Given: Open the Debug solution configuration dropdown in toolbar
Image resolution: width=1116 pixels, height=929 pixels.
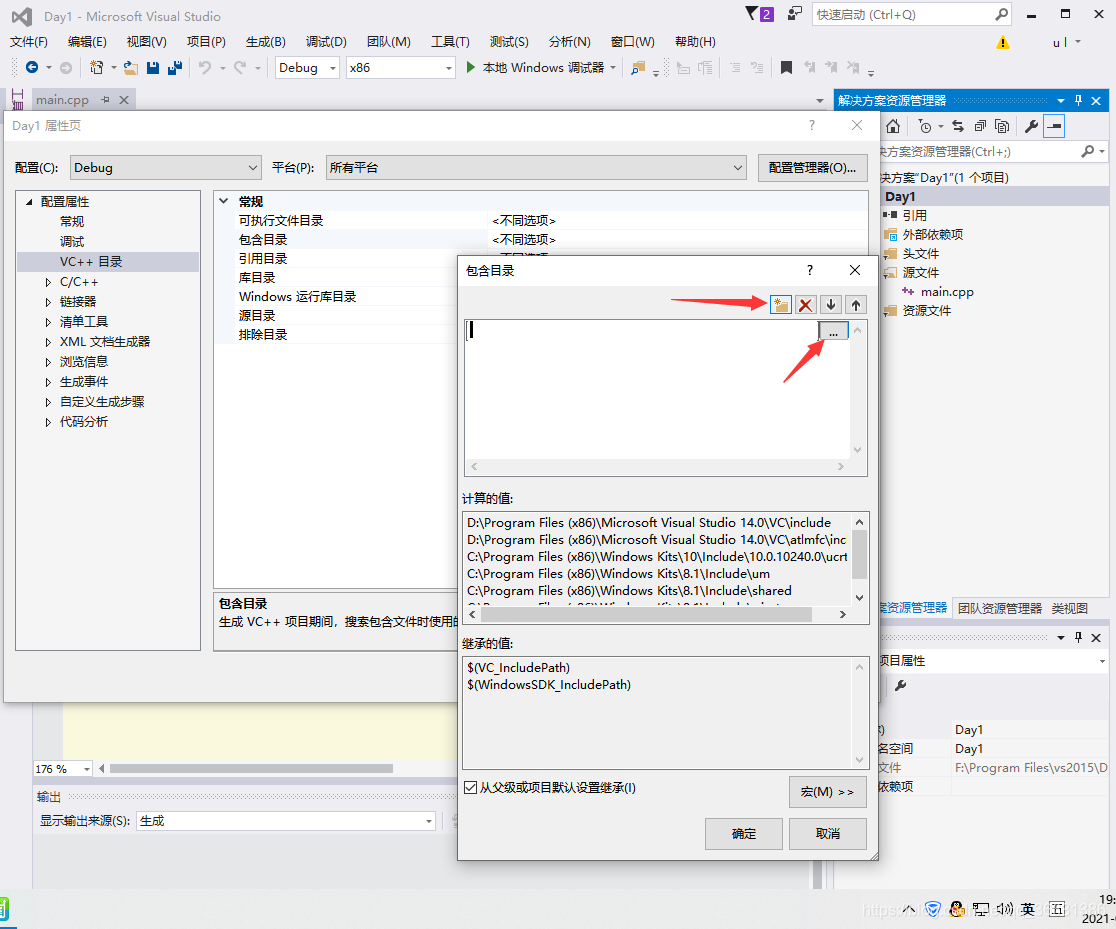Looking at the screenshot, I should pyautogui.click(x=307, y=68).
